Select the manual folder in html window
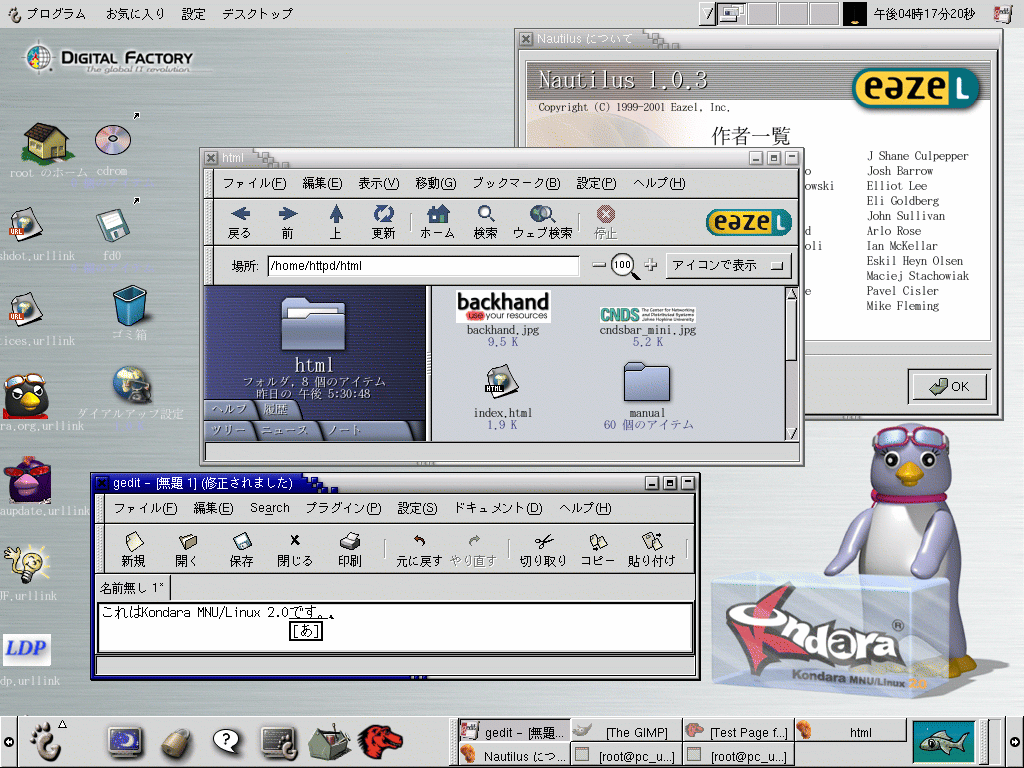 coord(647,381)
